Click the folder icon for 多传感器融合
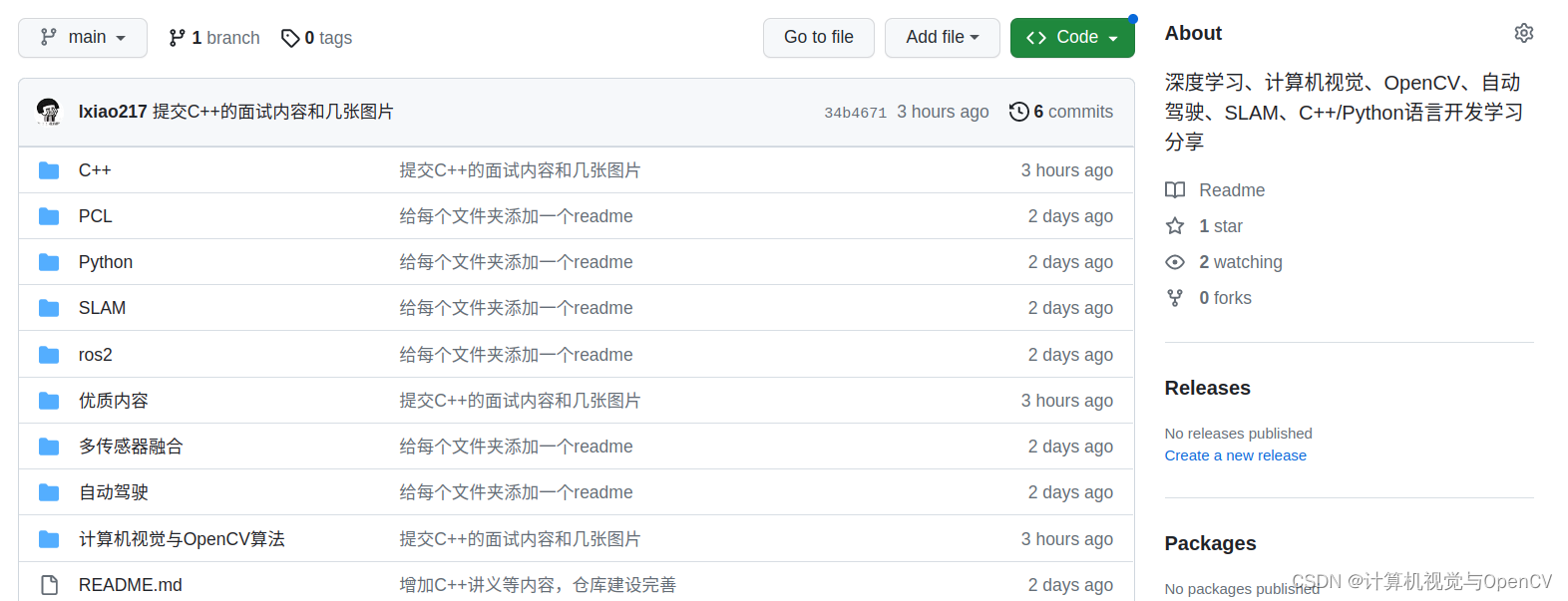The image size is (1568, 601). click(49, 447)
